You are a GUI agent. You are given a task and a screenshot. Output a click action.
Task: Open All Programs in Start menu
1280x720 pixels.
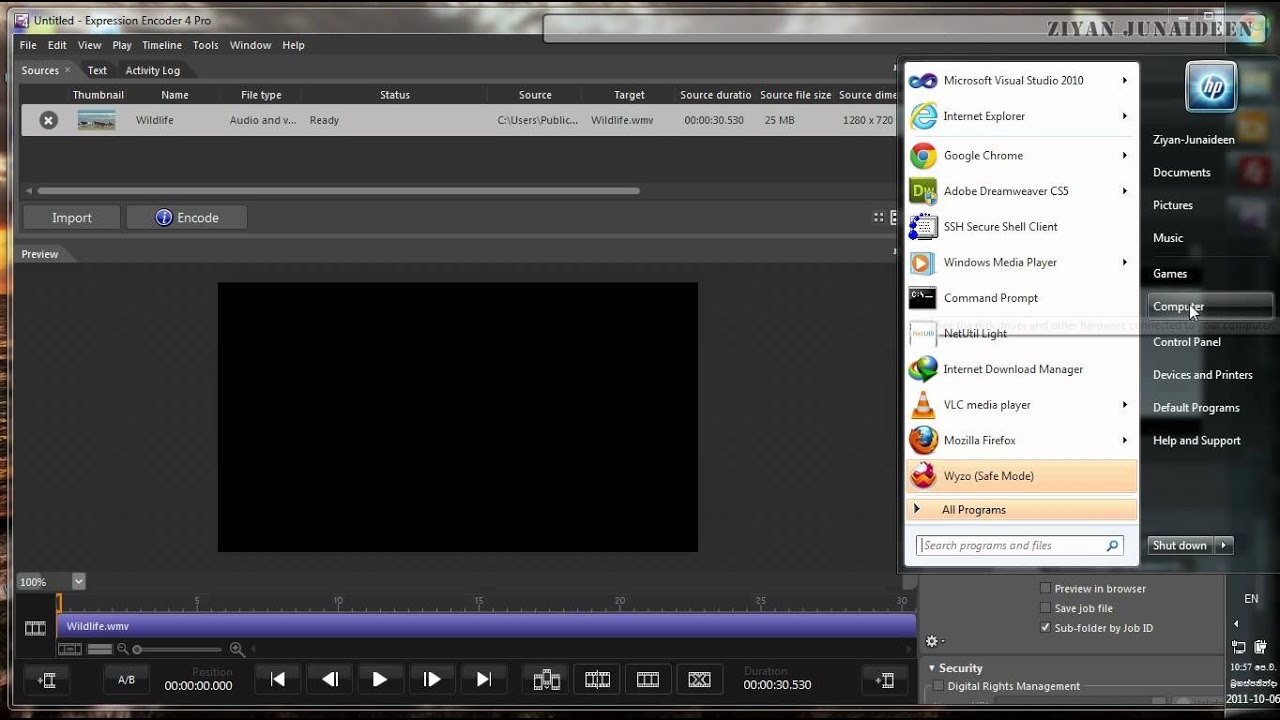point(1021,510)
